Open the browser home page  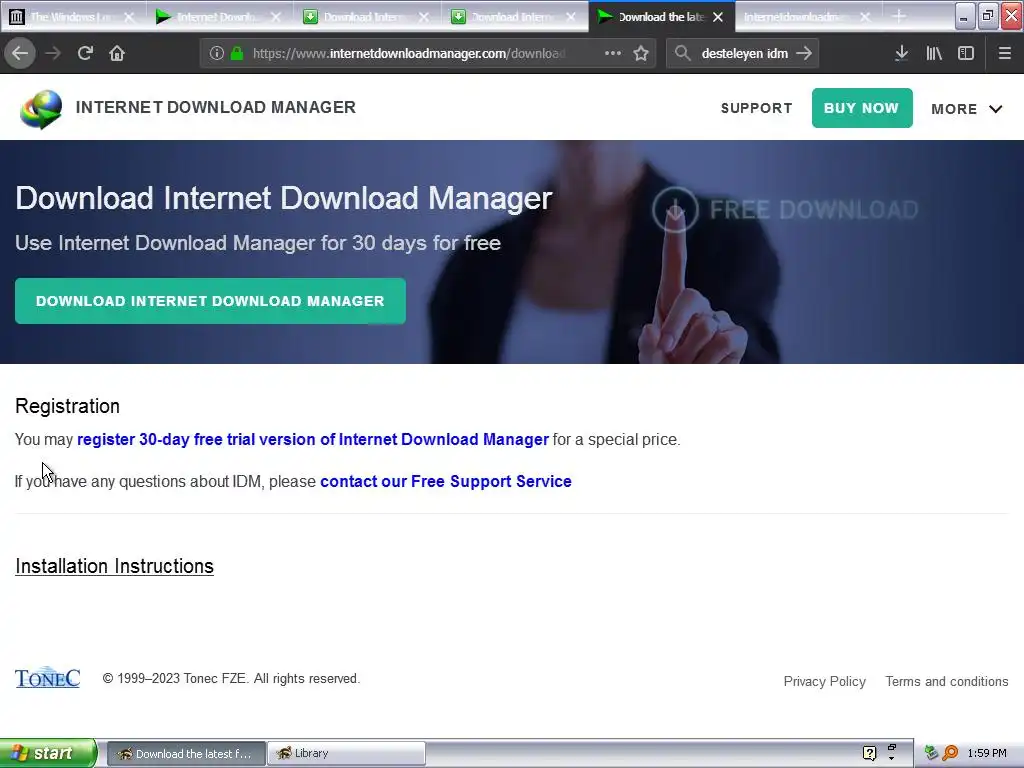coord(117,54)
